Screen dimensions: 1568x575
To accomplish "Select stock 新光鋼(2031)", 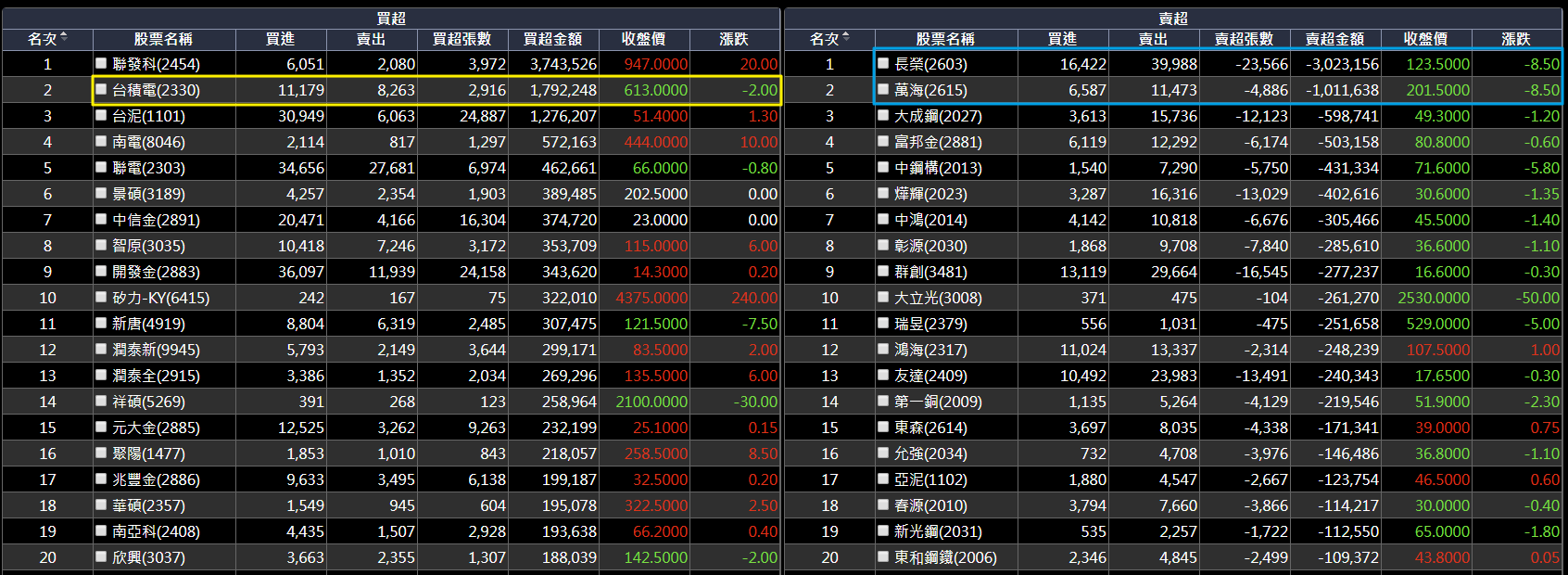I will pyautogui.click(x=938, y=531).
